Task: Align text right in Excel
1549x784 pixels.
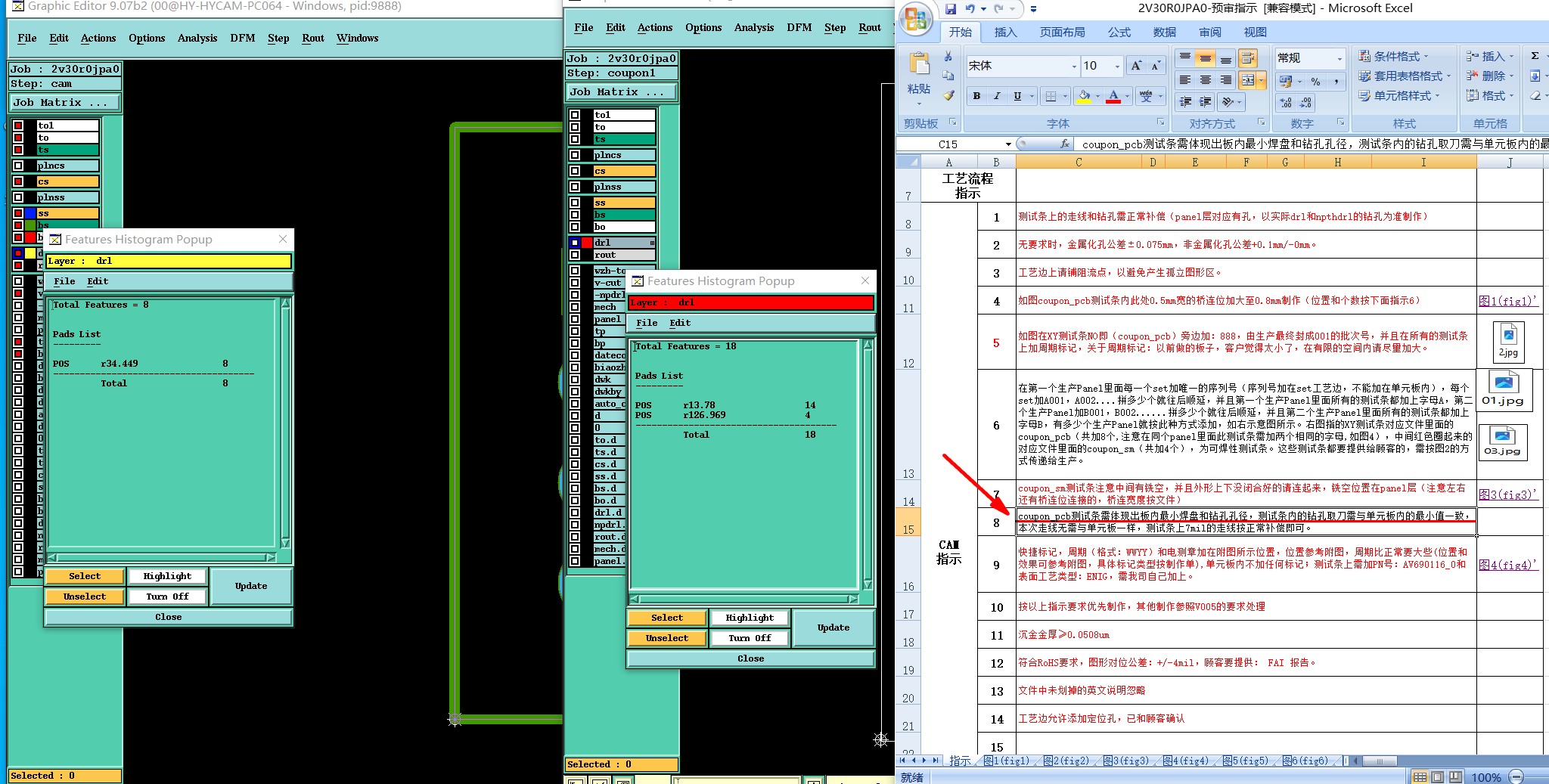Action: pos(1226,79)
